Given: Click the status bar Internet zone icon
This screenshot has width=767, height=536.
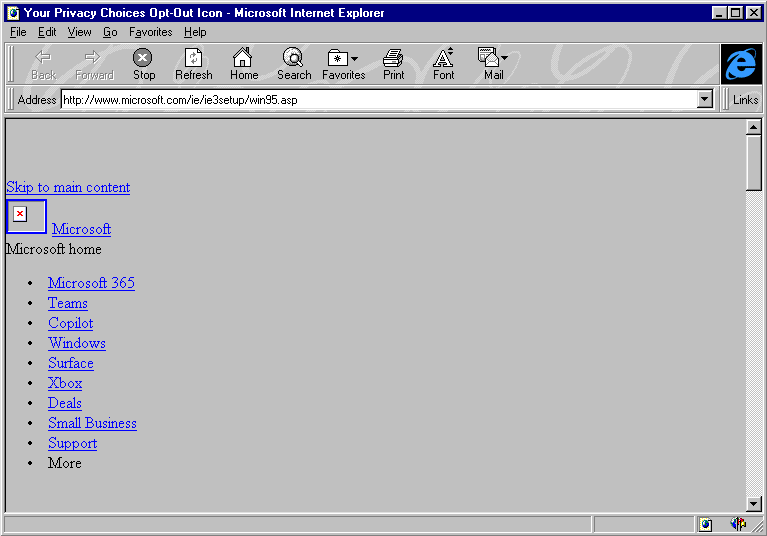Looking at the screenshot, I should coord(738,524).
